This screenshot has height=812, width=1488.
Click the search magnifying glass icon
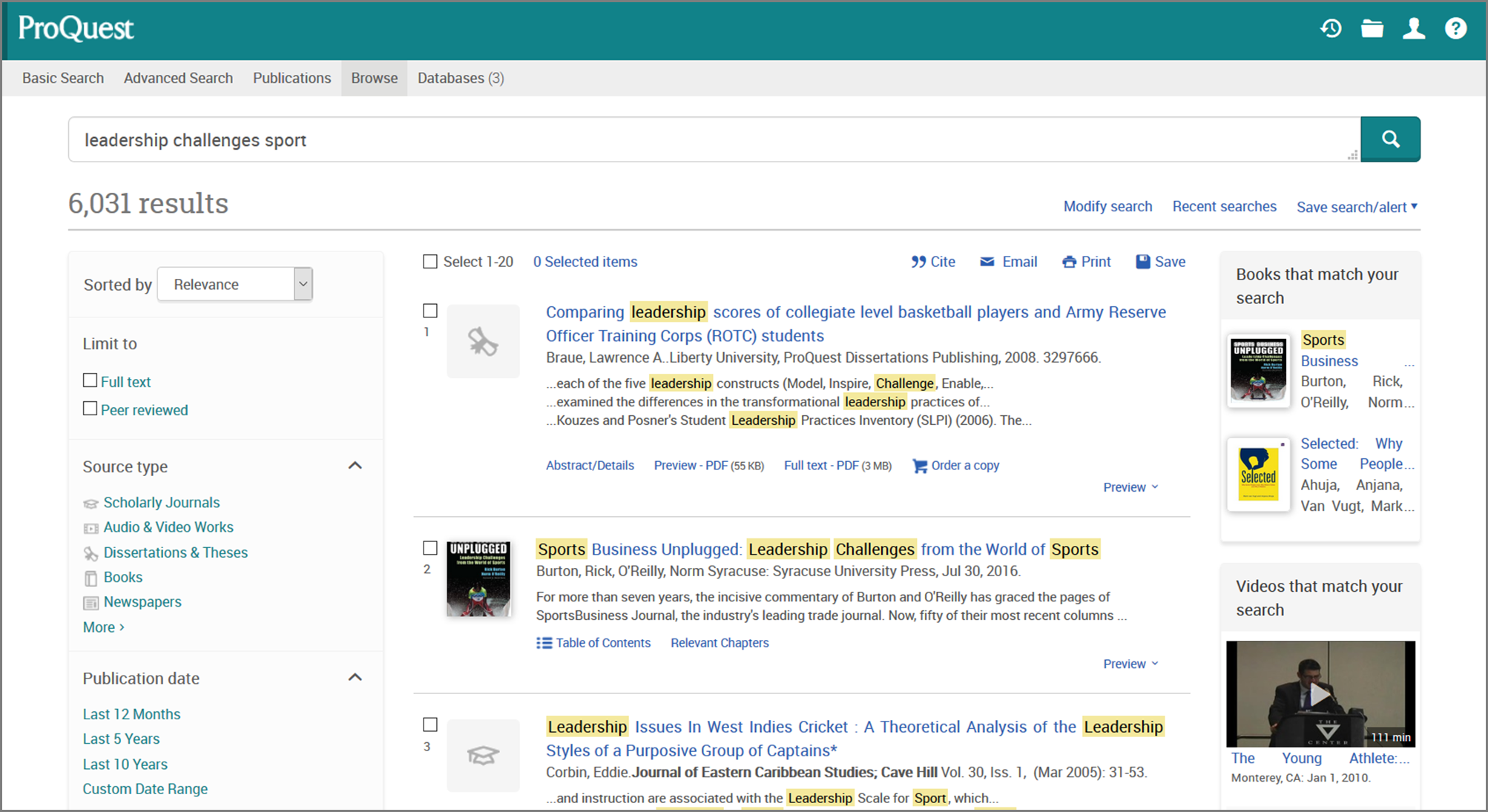coord(1390,139)
